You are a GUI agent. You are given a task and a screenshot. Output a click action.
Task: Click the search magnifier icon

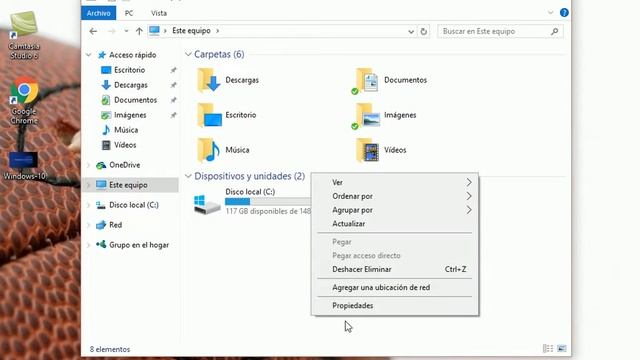pos(554,31)
